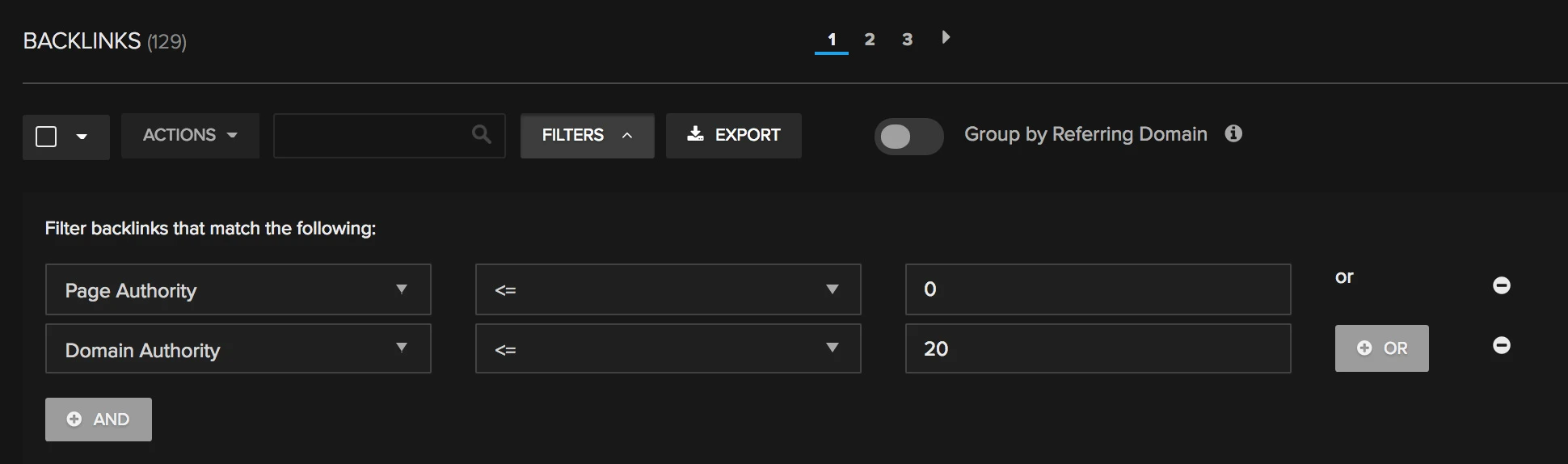This screenshot has width=1568, height=464.
Task: Click Export to download backlinks
Action: pos(733,135)
